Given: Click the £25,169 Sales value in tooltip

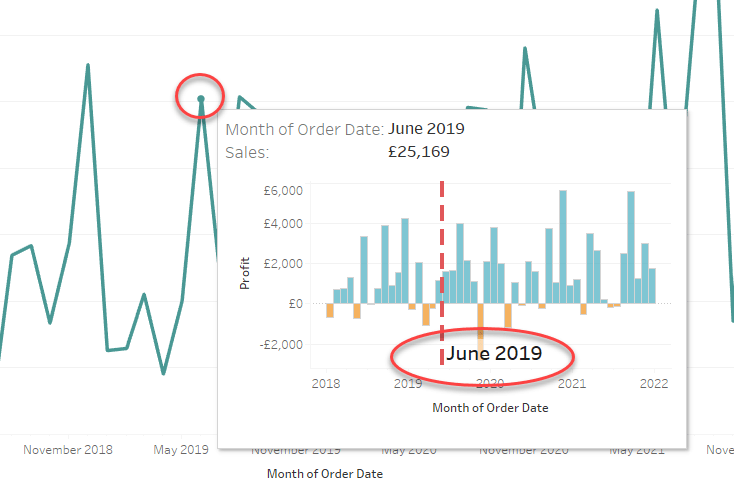Looking at the screenshot, I should tap(418, 152).
